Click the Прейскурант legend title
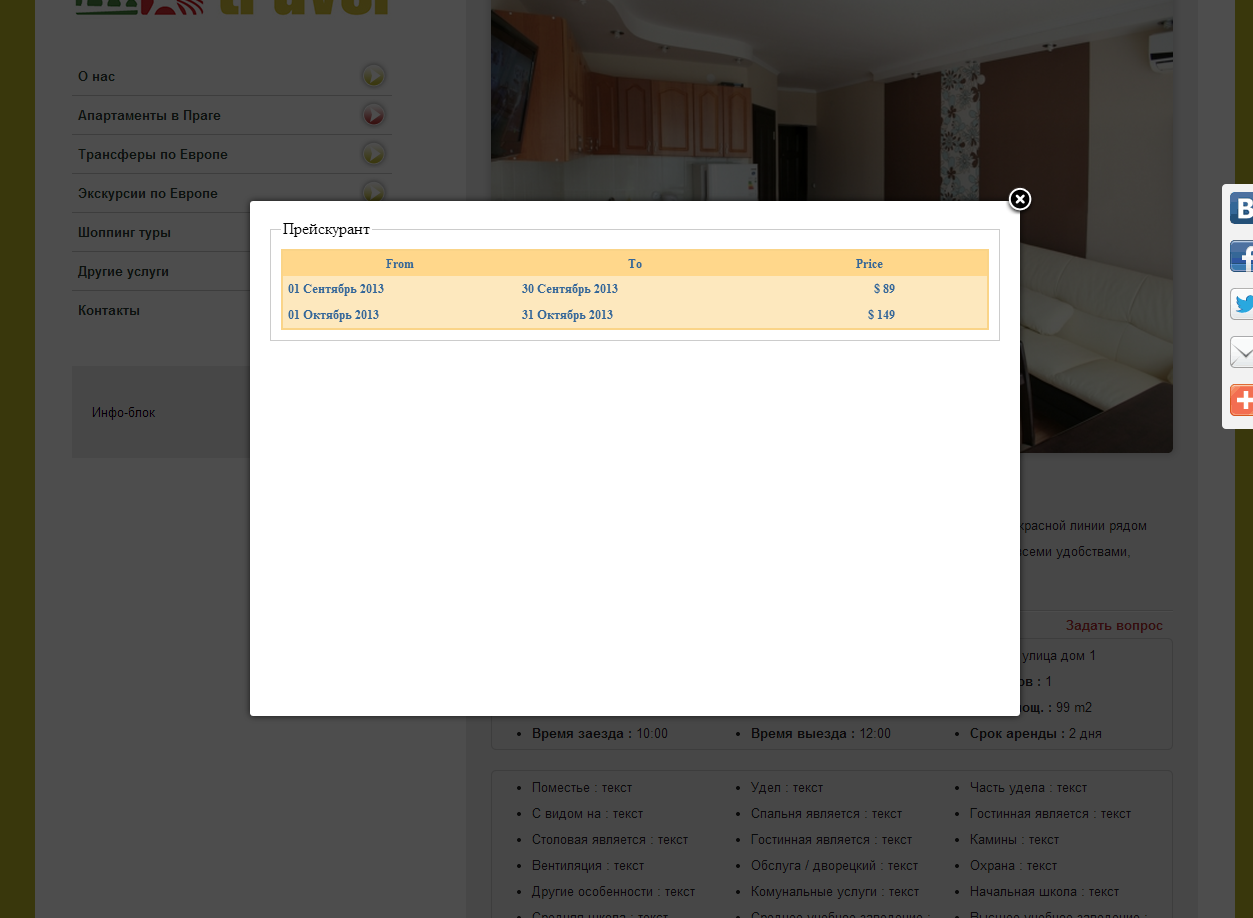The height and width of the screenshot is (918, 1253). (326, 229)
